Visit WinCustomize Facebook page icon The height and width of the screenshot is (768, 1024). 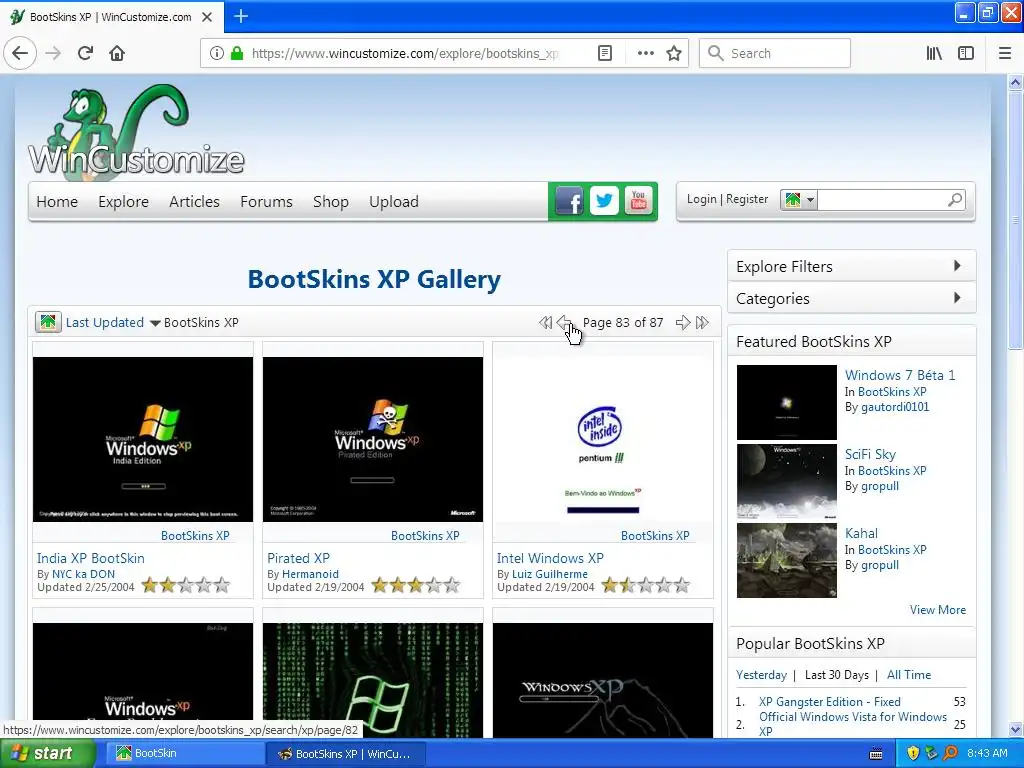(x=569, y=201)
